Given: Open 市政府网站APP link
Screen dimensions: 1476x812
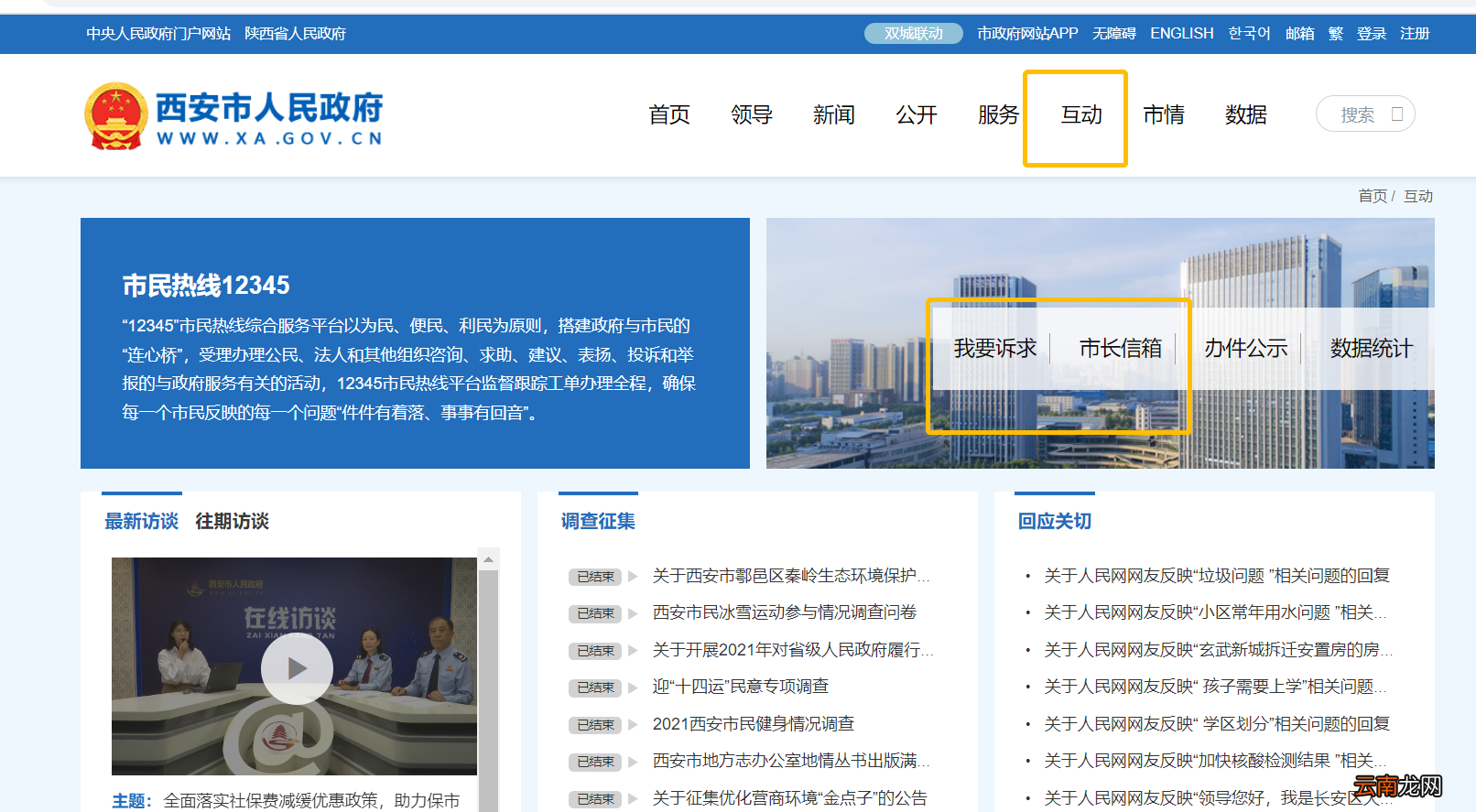Looking at the screenshot, I should tap(1027, 34).
